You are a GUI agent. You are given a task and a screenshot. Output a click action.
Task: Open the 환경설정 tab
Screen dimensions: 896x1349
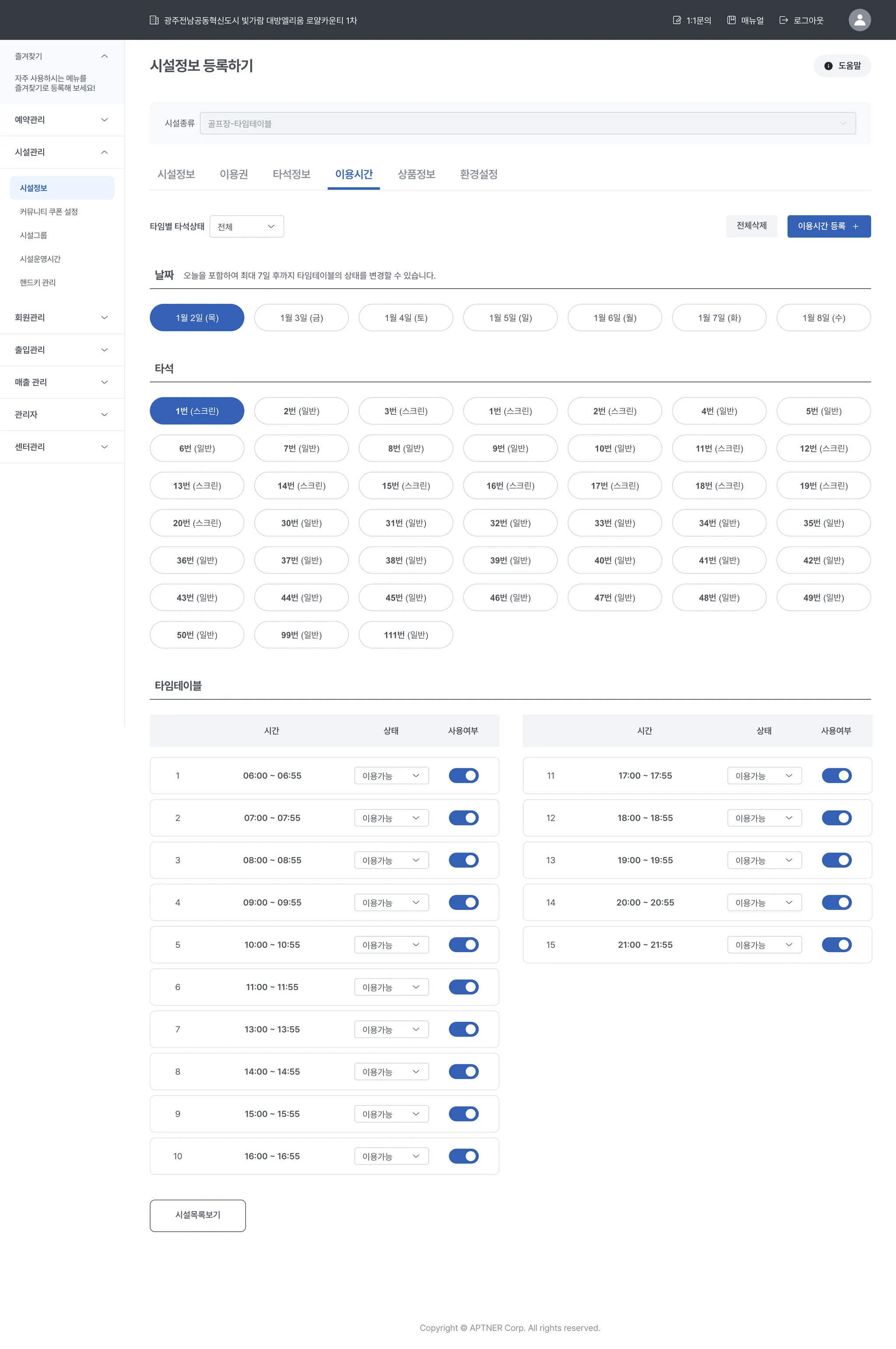[x=478, y=174]
